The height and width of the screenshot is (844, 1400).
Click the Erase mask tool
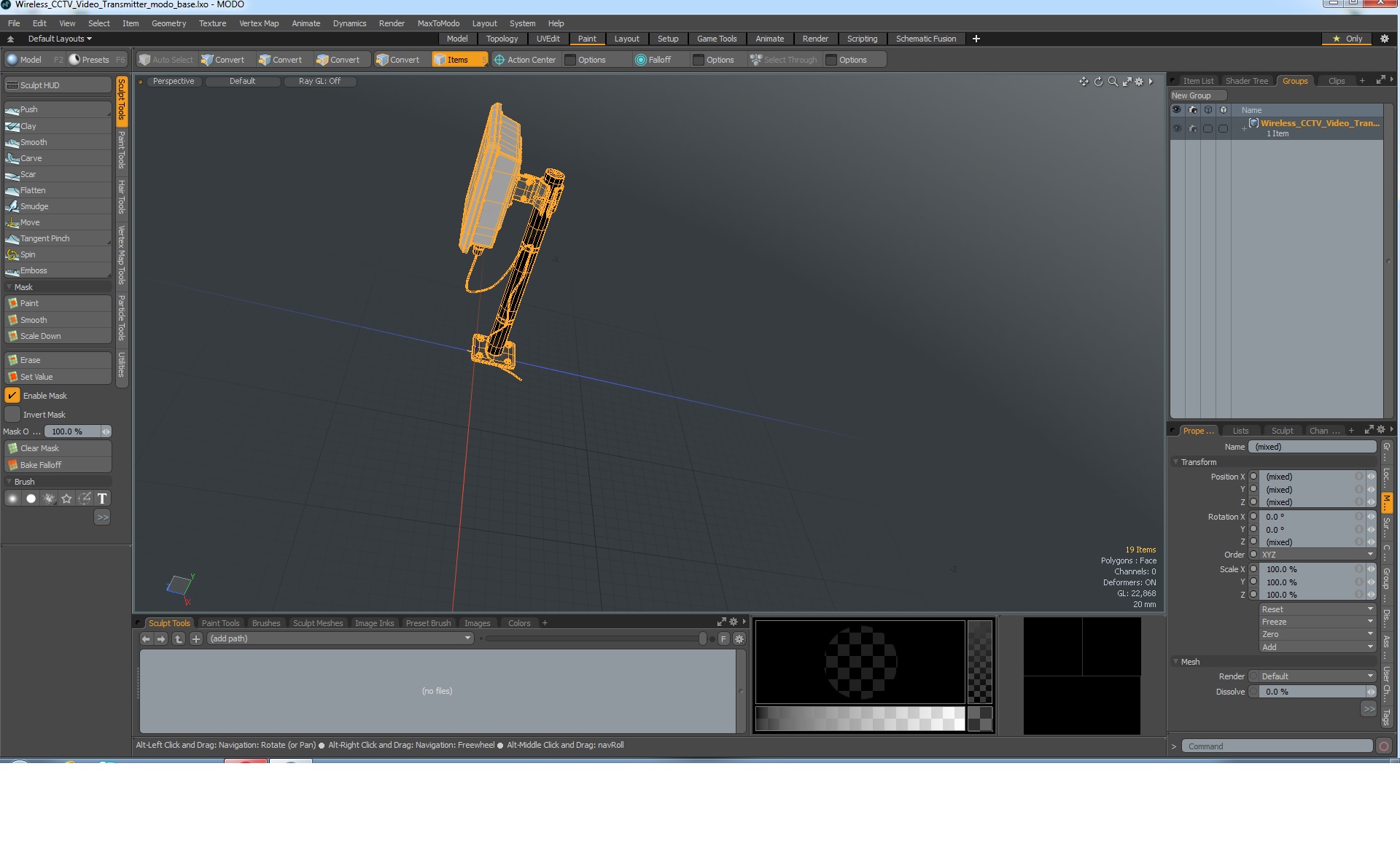(x=30, y=360)
